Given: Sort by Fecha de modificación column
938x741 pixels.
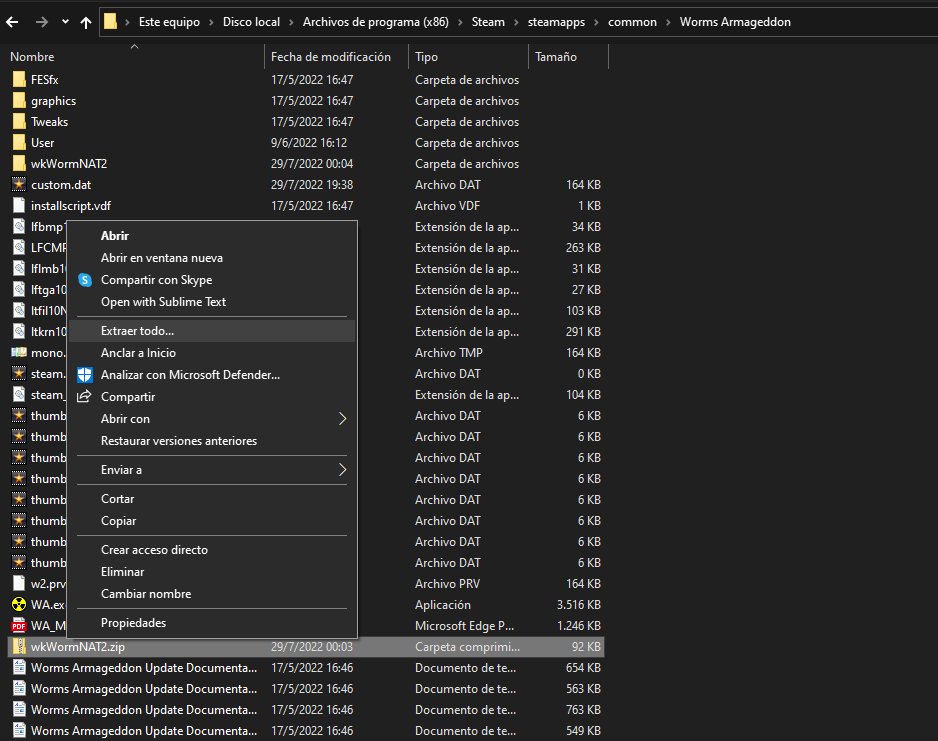Looking at the screenshot, I should click(x=331, y=57).
